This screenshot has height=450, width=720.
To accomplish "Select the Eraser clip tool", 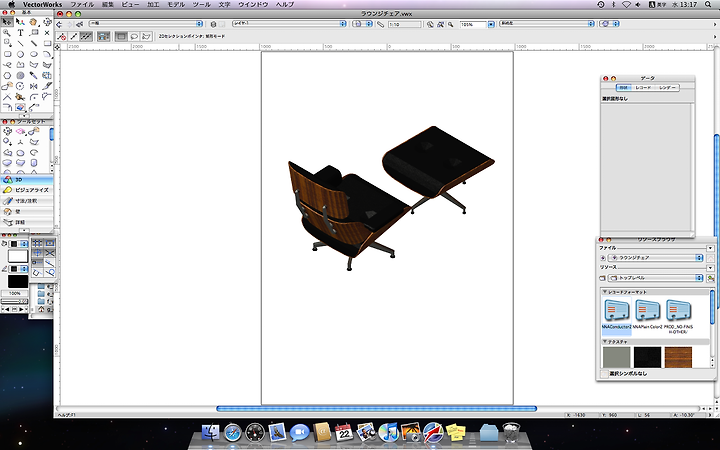I will 20,107.
